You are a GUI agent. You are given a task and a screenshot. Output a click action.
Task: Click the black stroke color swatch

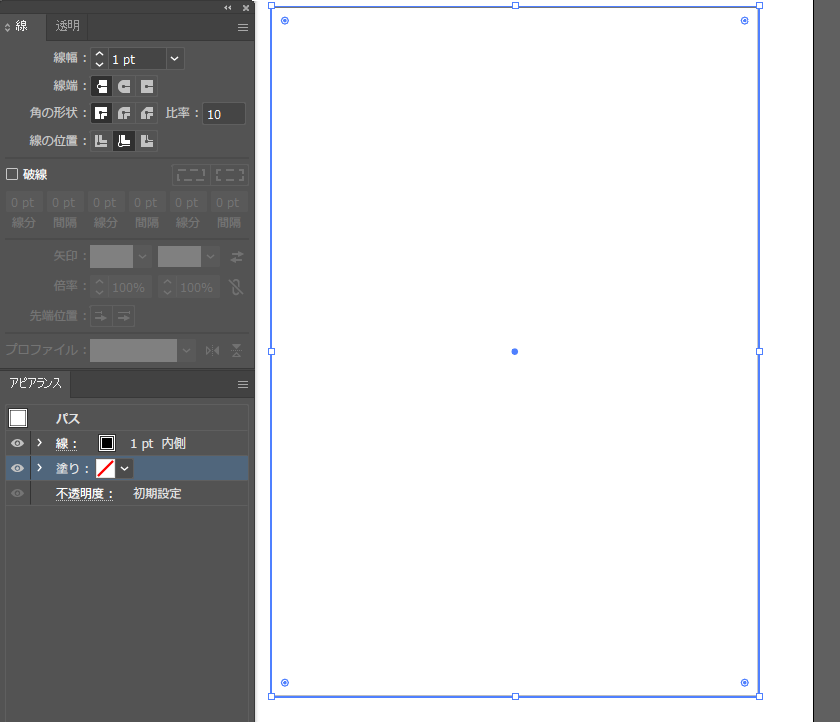tap(107, 443)
